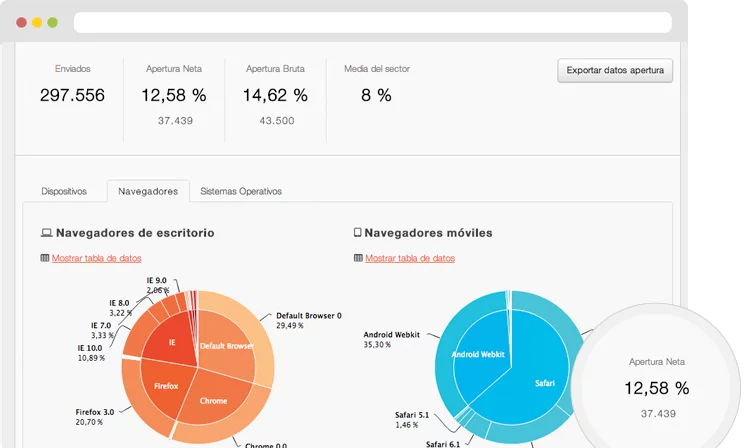Click table icon beside desktop Mostrar tabla link

click(x=45, y=258)
